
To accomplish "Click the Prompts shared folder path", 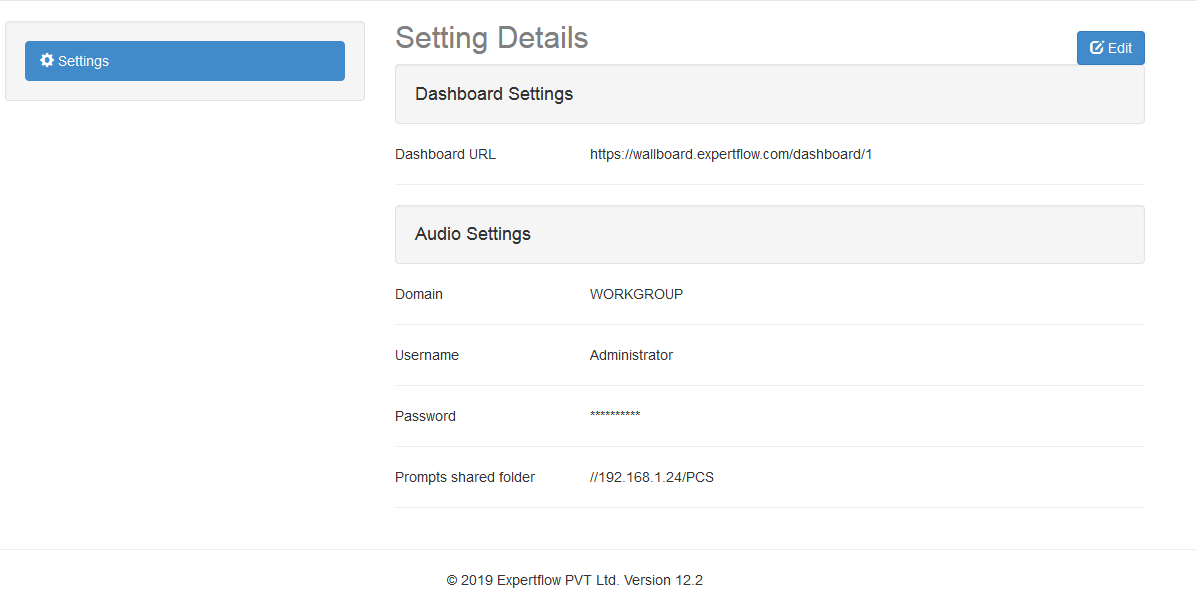I will (652, 477).
